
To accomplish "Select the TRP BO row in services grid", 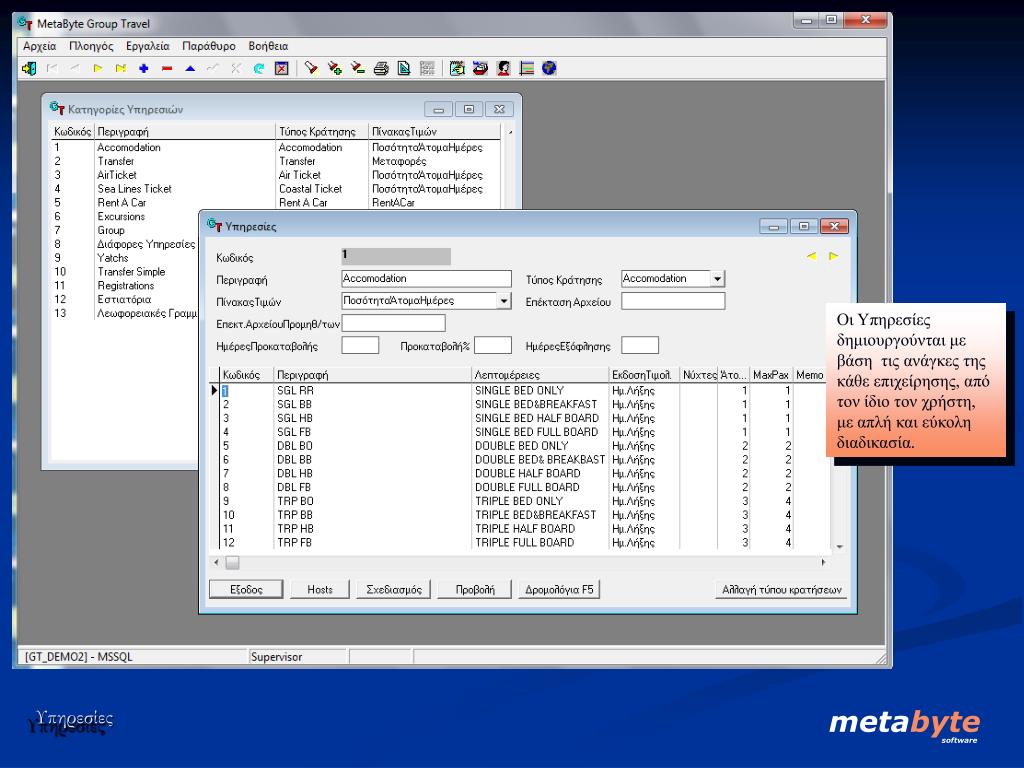I will coord(520,502).
